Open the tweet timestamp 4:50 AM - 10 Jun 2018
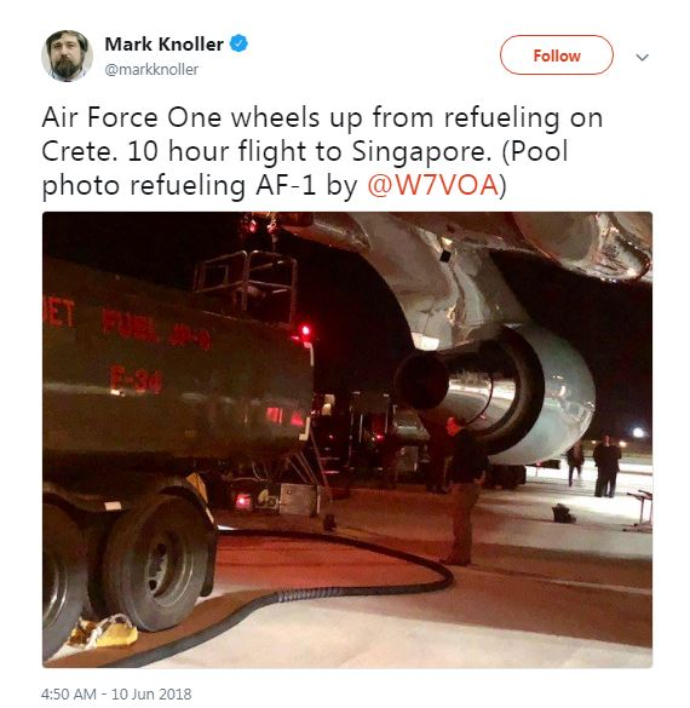Viewport: 690px width, 708px height. [x=116, y=694]
